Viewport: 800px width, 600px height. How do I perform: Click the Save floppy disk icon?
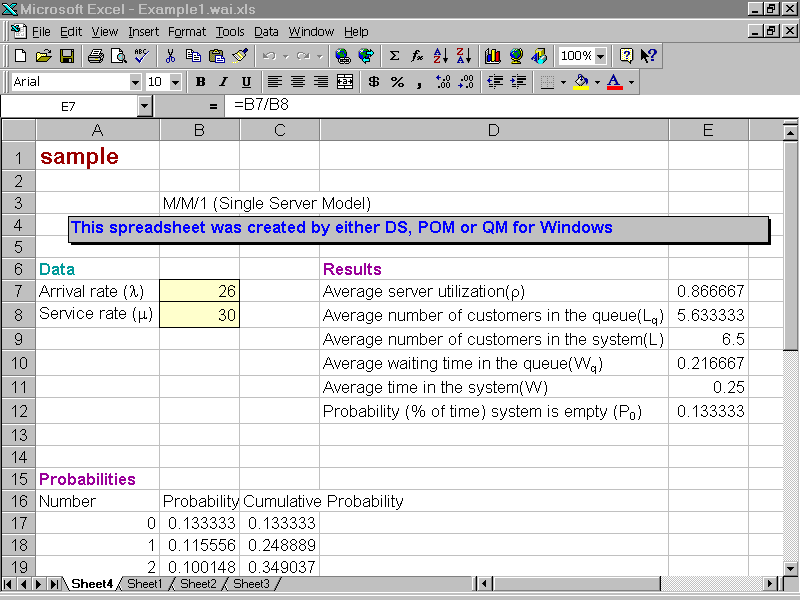point(67,56)
